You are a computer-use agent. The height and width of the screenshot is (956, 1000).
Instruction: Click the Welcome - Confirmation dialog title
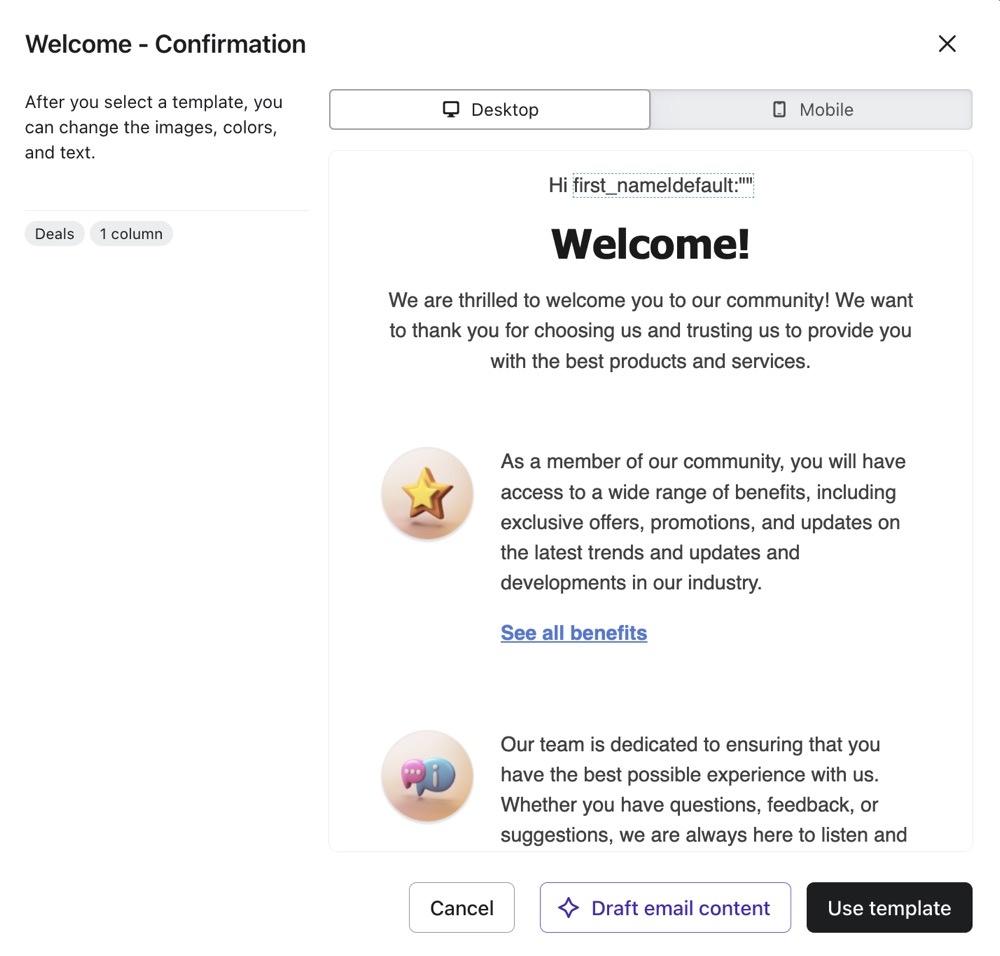165,44
